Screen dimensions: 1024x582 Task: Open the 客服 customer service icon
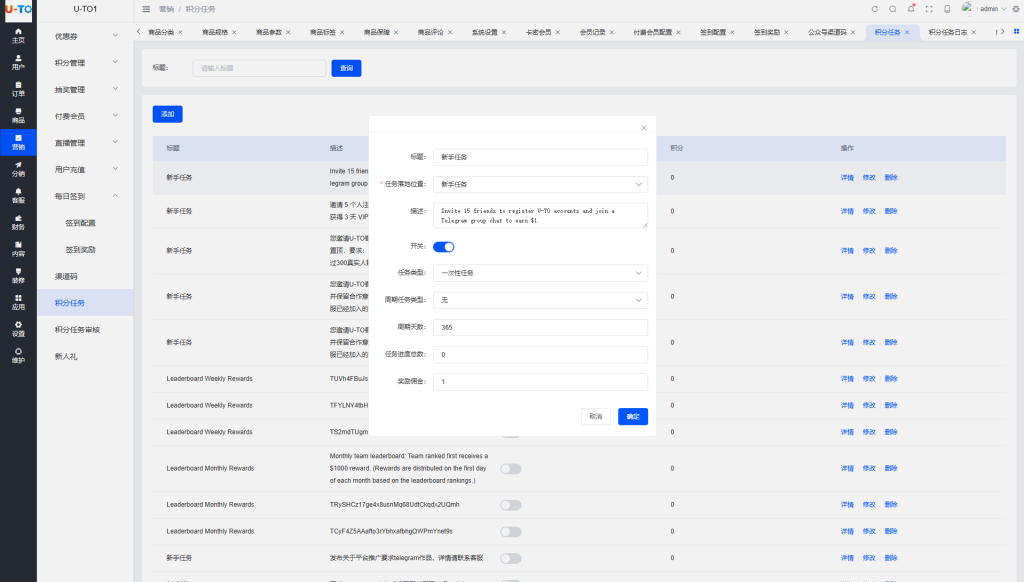pos(18,196)
